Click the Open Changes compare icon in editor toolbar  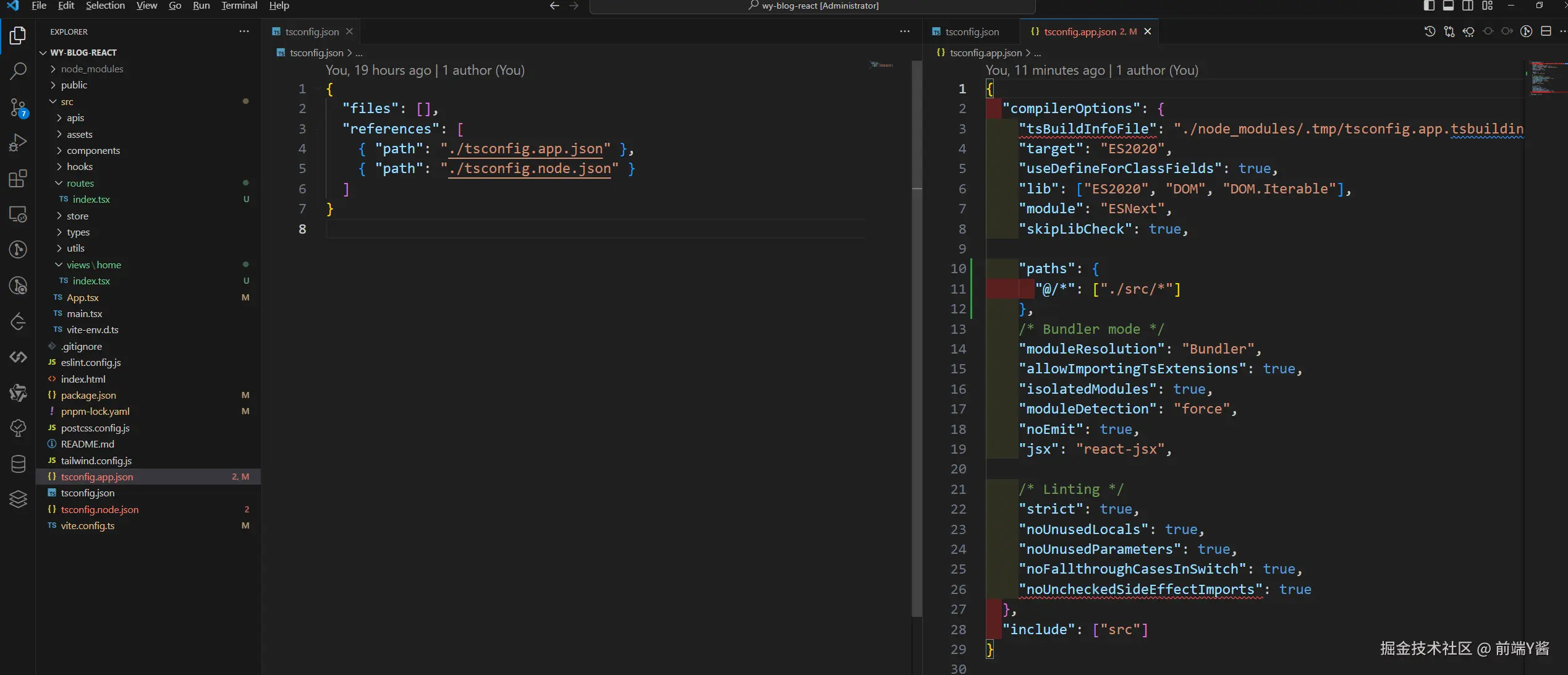pyautogui.click(x=1449, y=32)
